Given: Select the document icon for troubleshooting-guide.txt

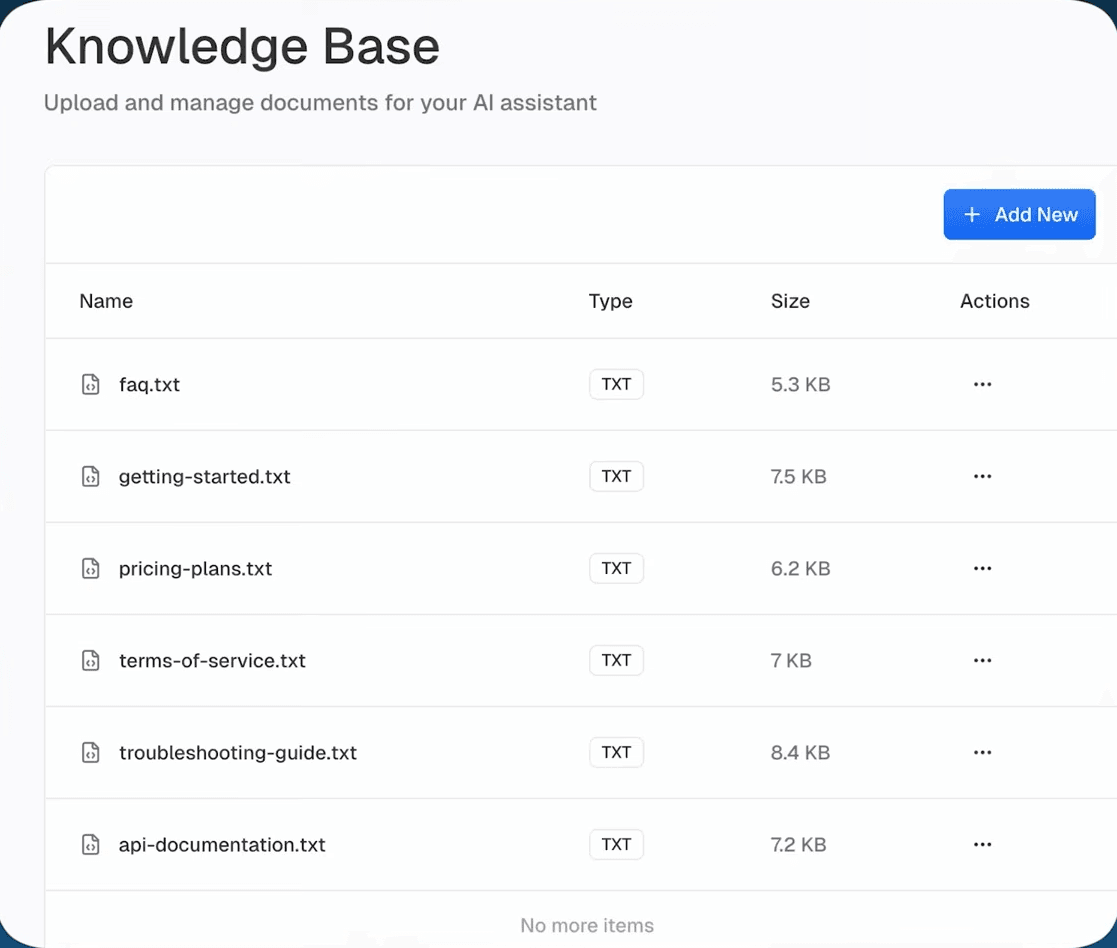Looking at the screenshot, I should click(90, 753).
